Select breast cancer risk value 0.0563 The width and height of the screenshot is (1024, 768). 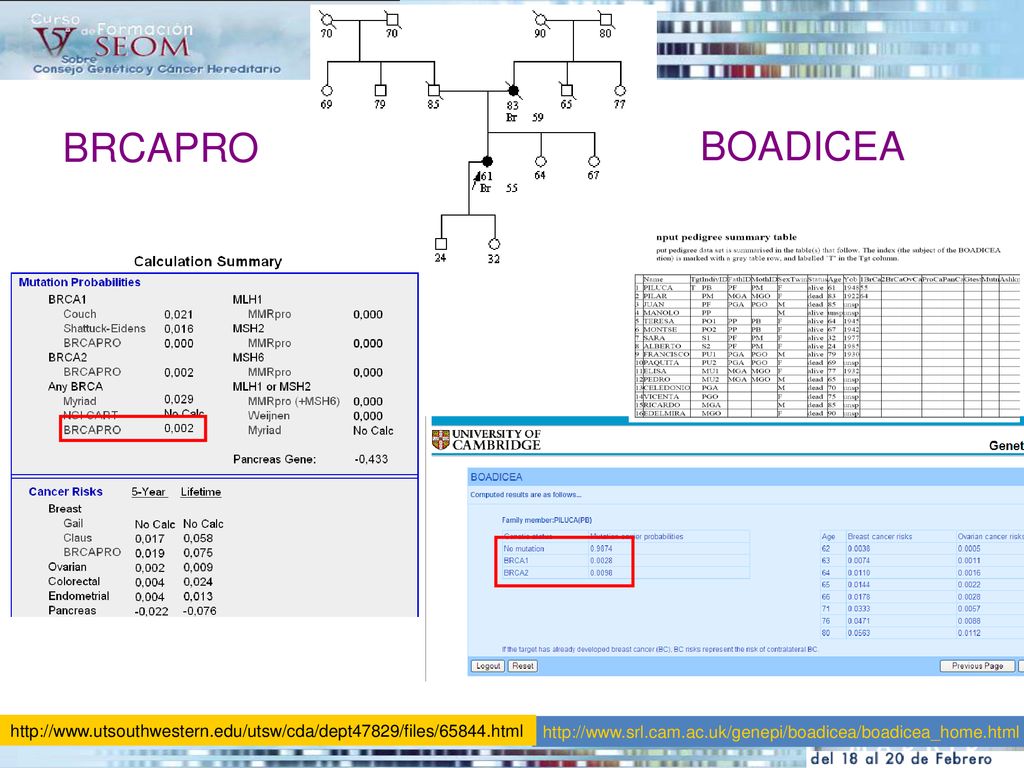click(859, 633)
